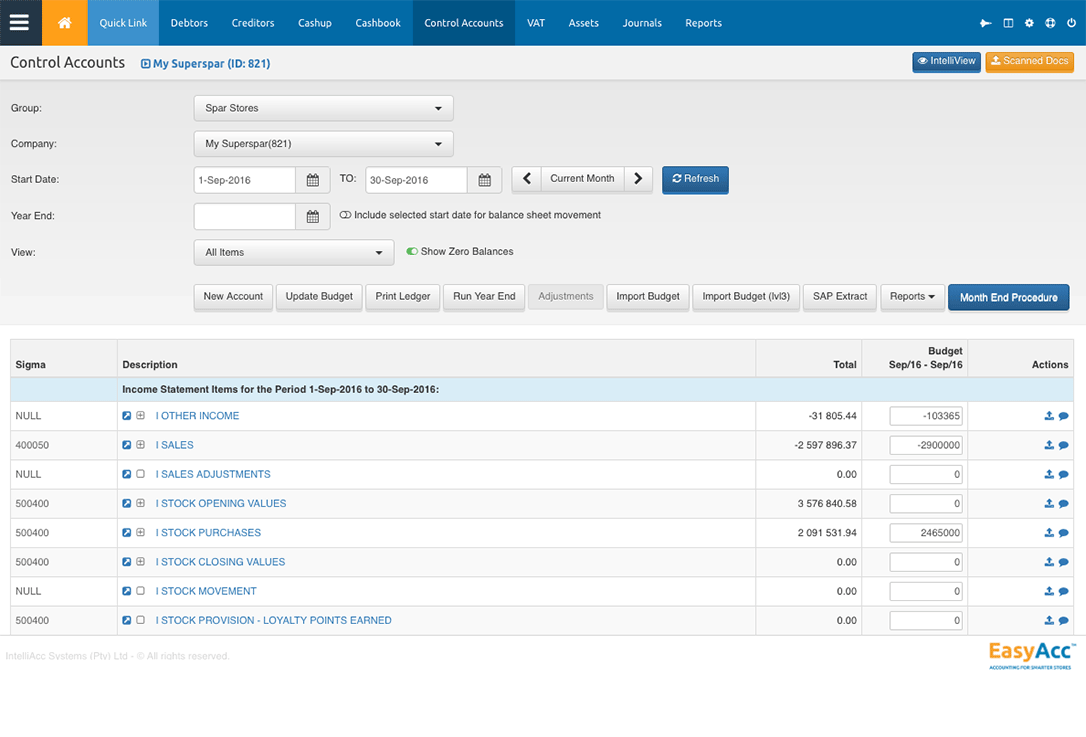Image resolution: width=1086 pixels, height=737 pixels.
Task: Click the Update Budget button
Action: 319,296
